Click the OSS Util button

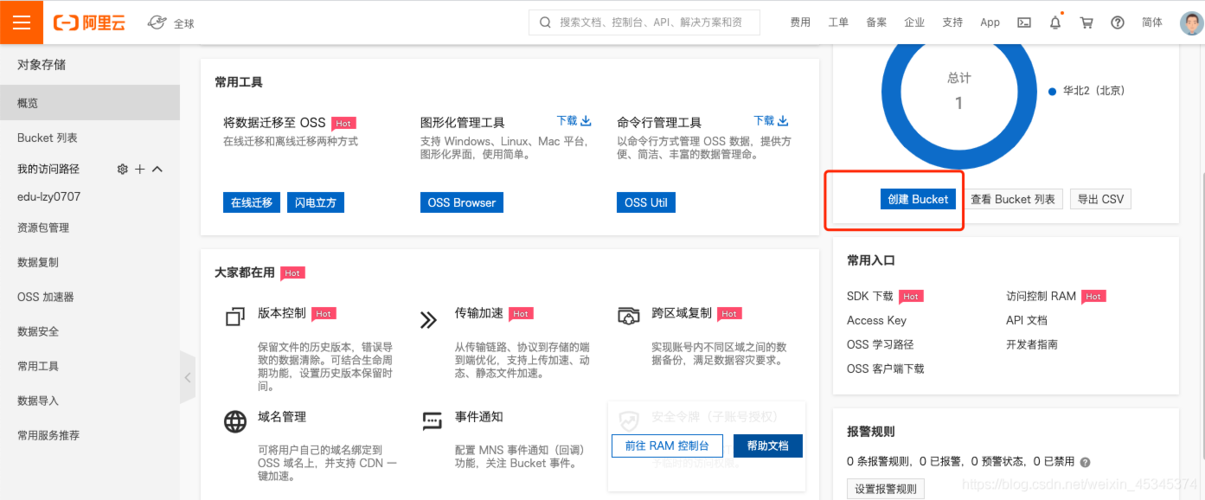645,202
